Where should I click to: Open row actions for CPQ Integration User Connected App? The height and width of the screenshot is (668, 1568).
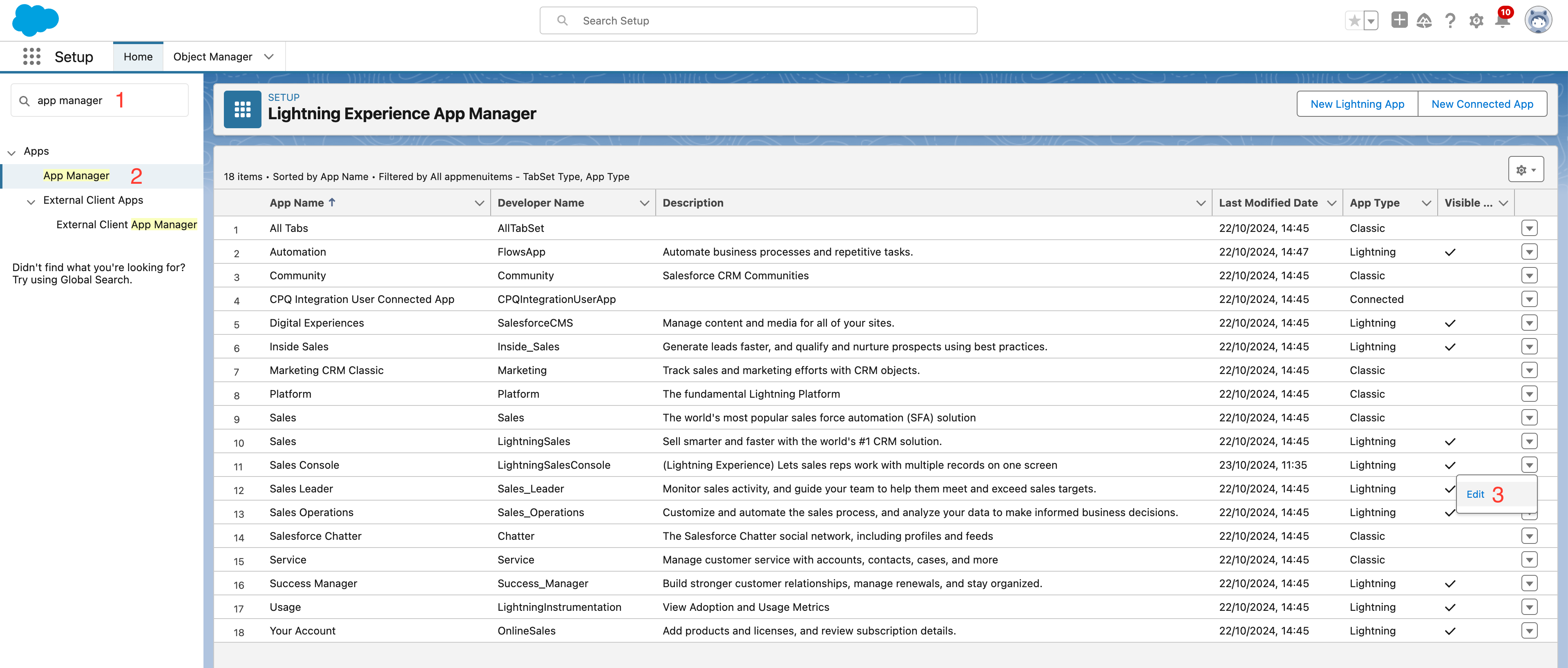(x=1529, y=299)
